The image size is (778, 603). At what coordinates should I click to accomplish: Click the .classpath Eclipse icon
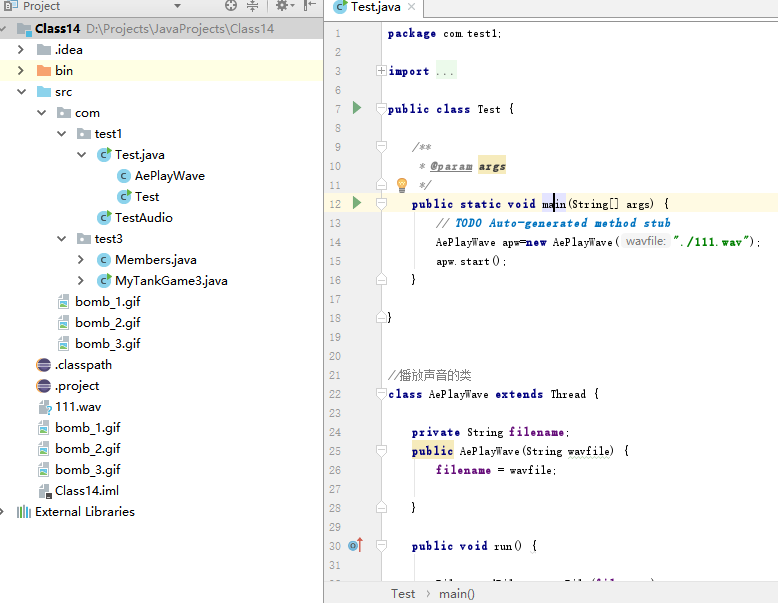44,365
